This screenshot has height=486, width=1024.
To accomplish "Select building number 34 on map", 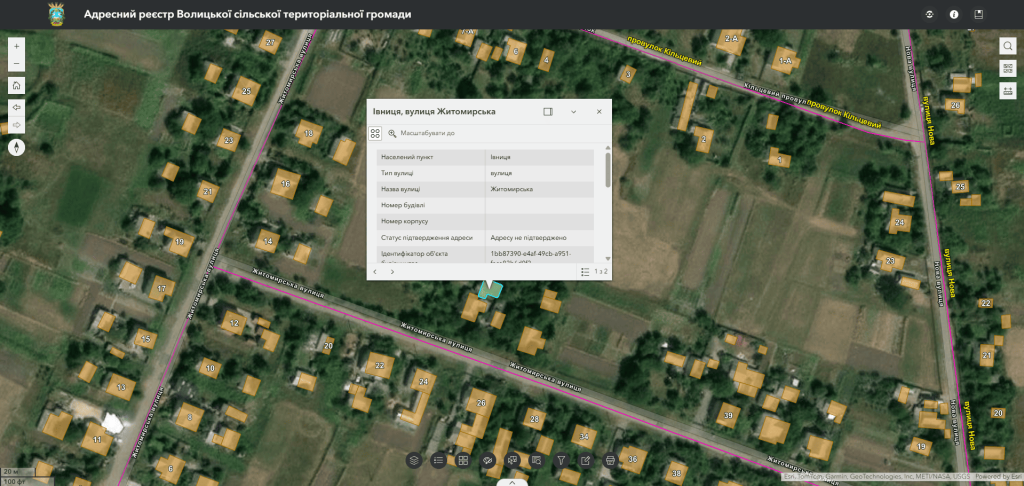I will click(584, 436).
